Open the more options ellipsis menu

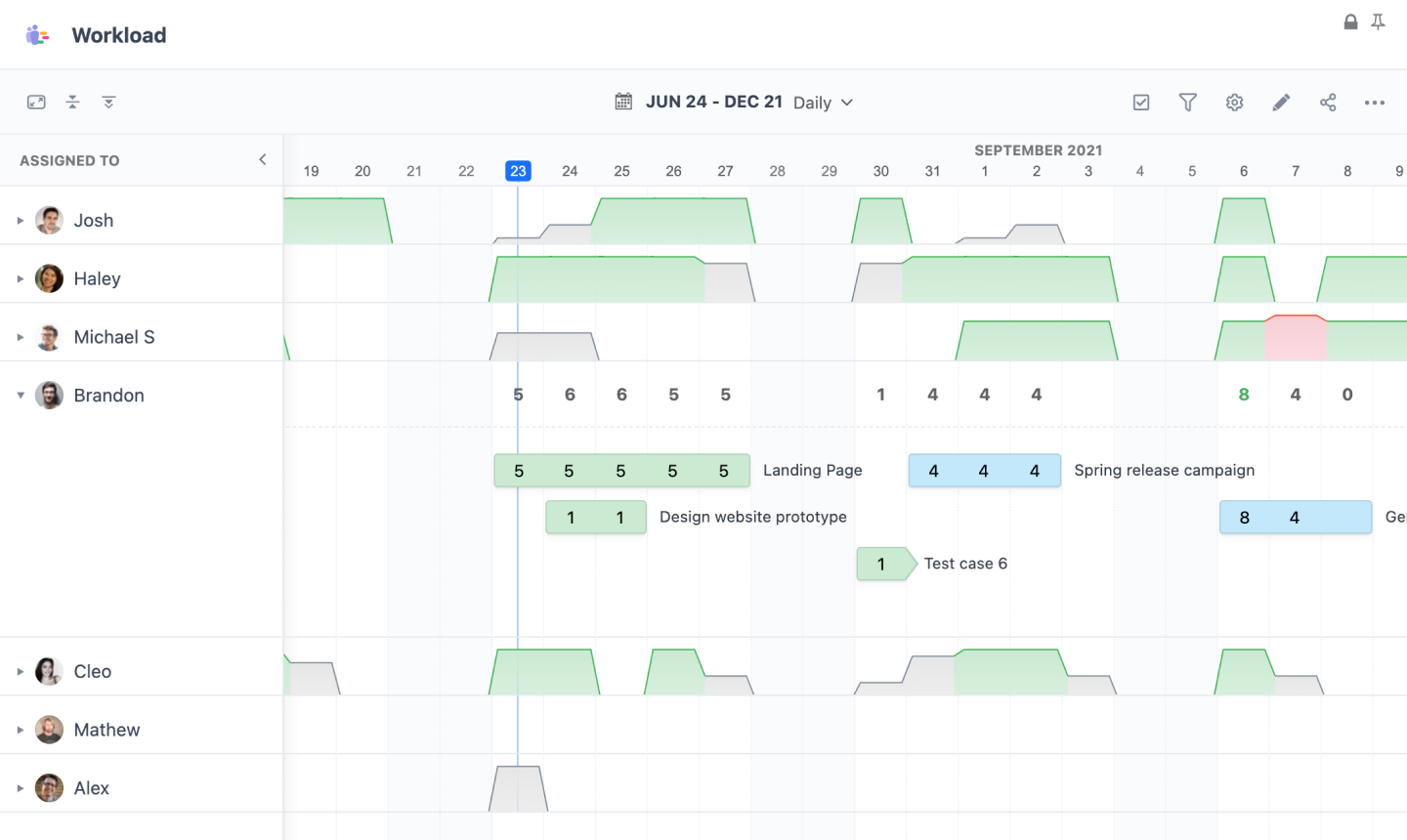pos(1375,103)
